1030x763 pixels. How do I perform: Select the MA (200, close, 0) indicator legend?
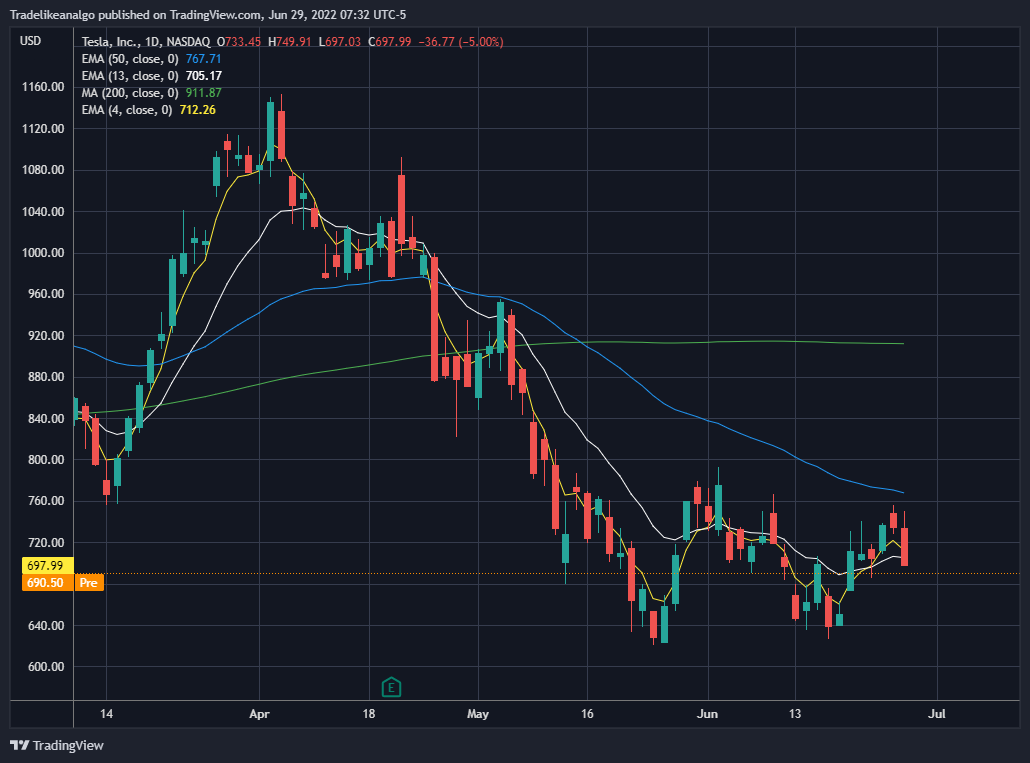130,93
